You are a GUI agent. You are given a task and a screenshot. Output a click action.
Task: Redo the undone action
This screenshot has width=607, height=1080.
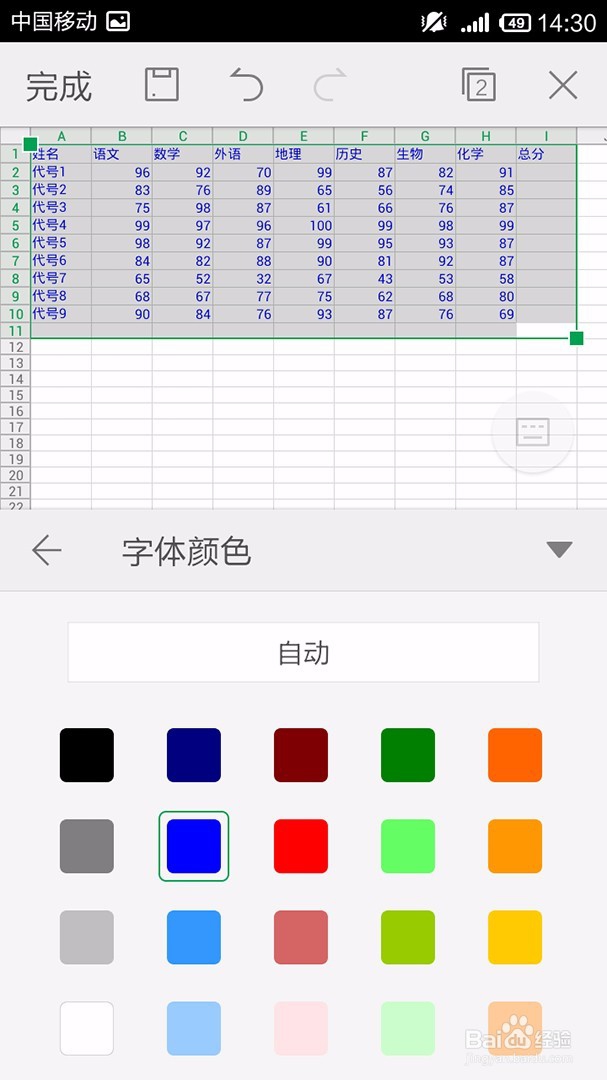coord(329,85)
